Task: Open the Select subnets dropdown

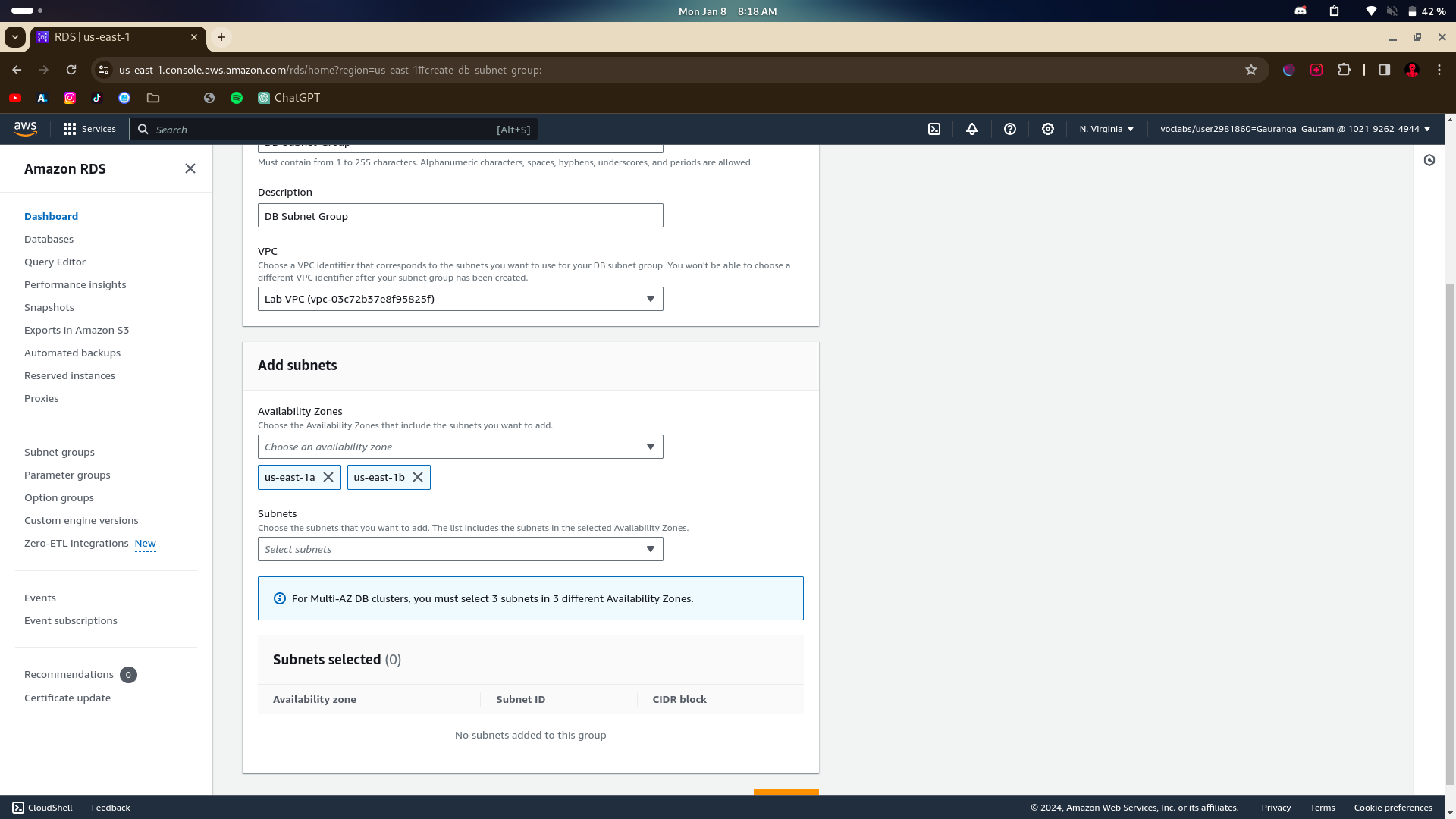Action: coord(460,549)
